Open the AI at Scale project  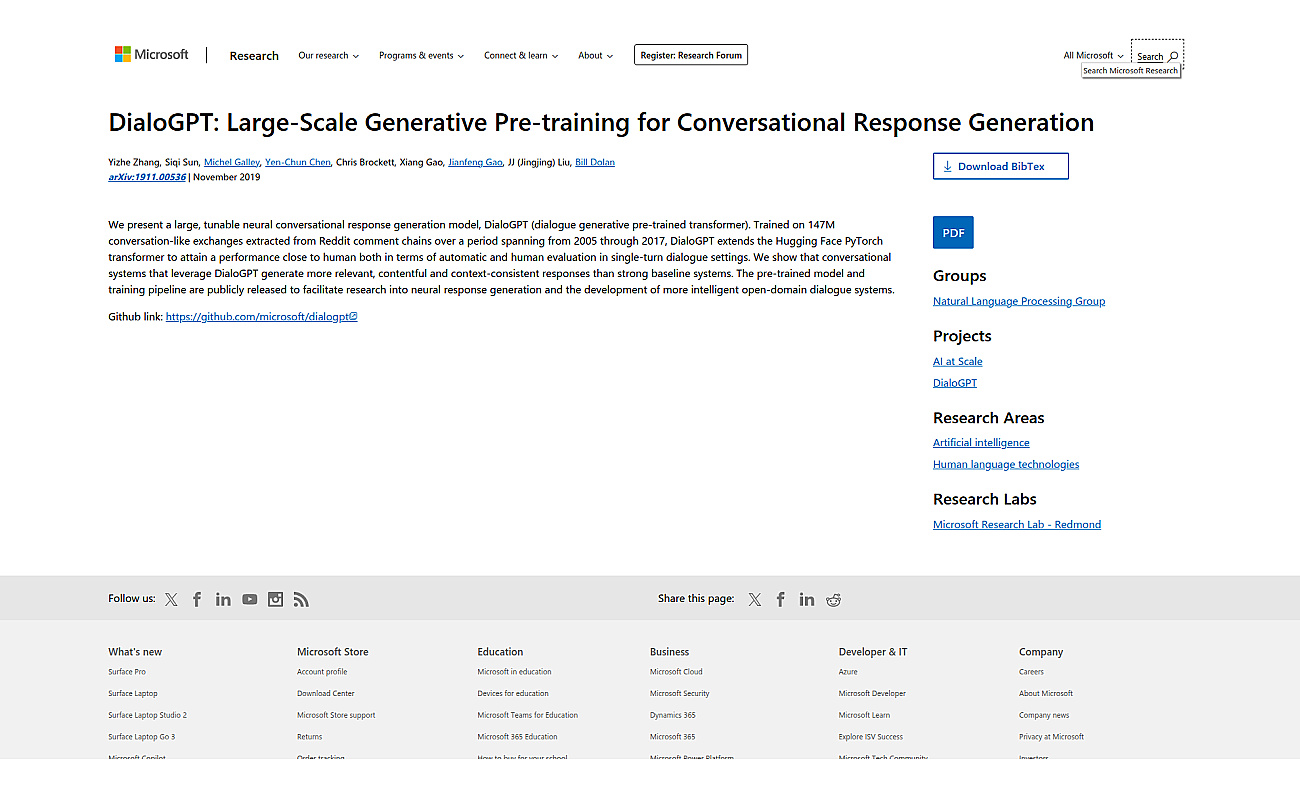pos(958,361)
